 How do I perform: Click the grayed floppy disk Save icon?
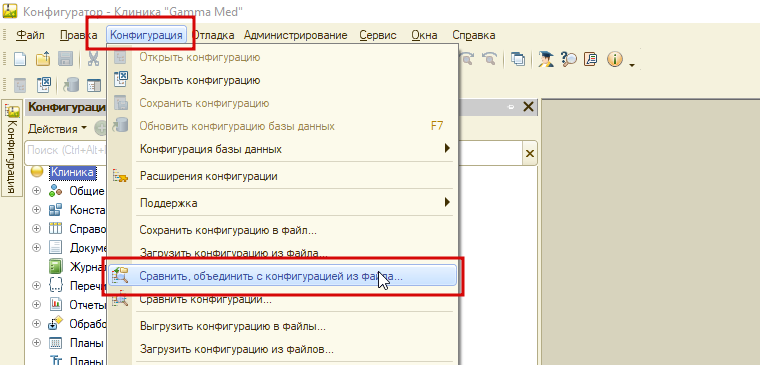click(65, 60)
